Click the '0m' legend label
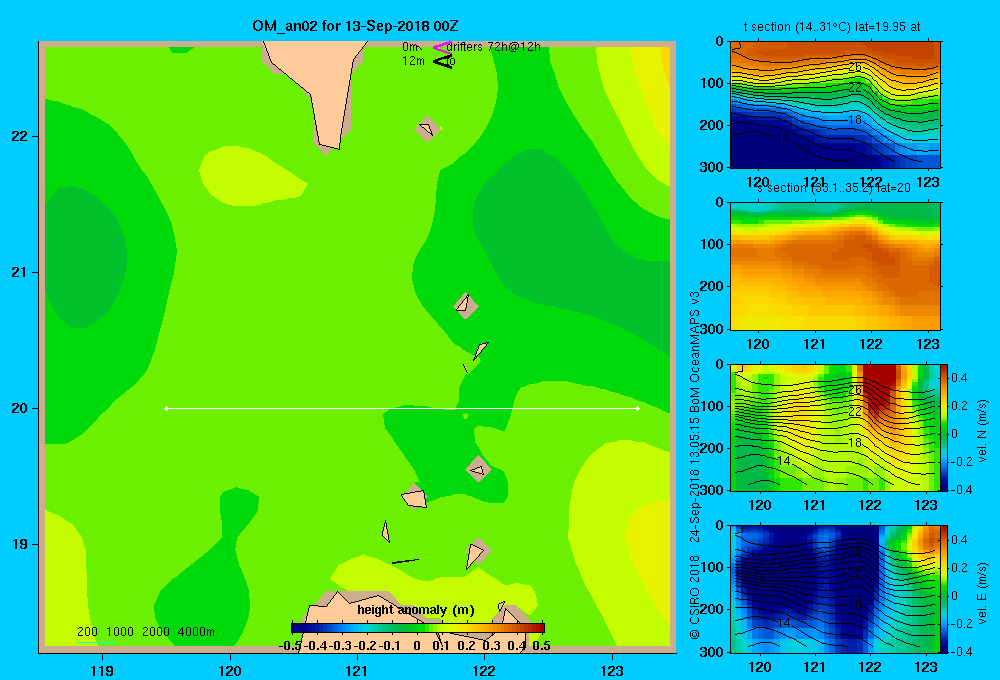The height and width of the screenshot is (680, 1000). (x=411, y=47)
